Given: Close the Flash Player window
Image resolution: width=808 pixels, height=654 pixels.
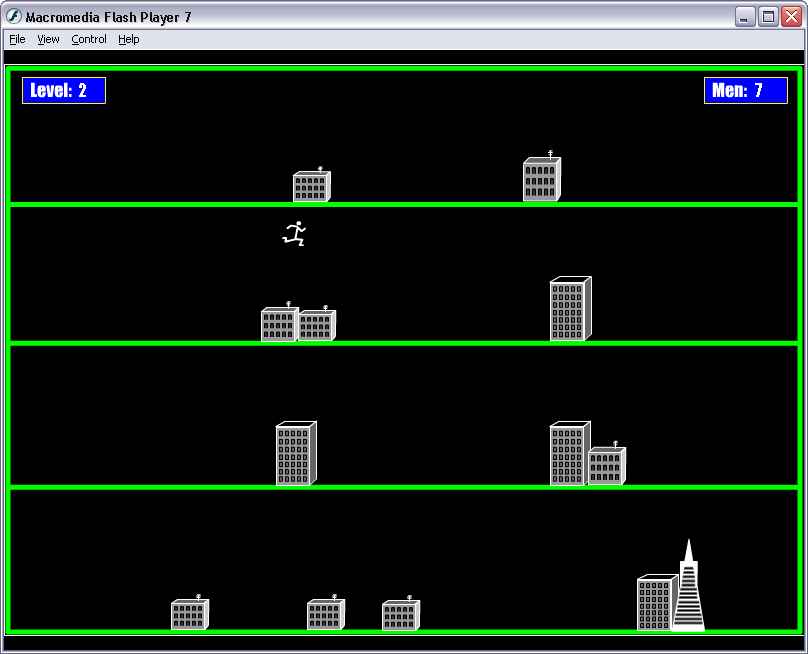Looking at the screenshot, I should click(791, 17).
